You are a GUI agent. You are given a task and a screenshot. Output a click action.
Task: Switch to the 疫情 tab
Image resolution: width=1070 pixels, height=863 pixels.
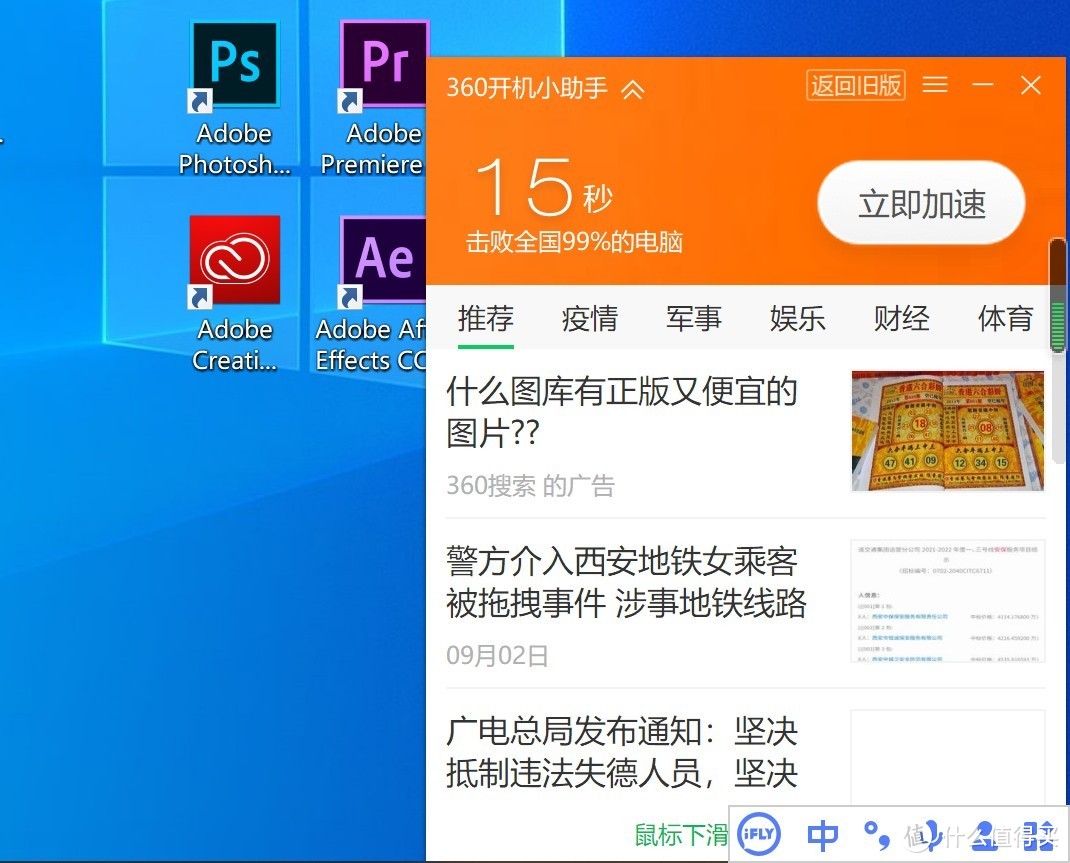click(x=590, y=318)
